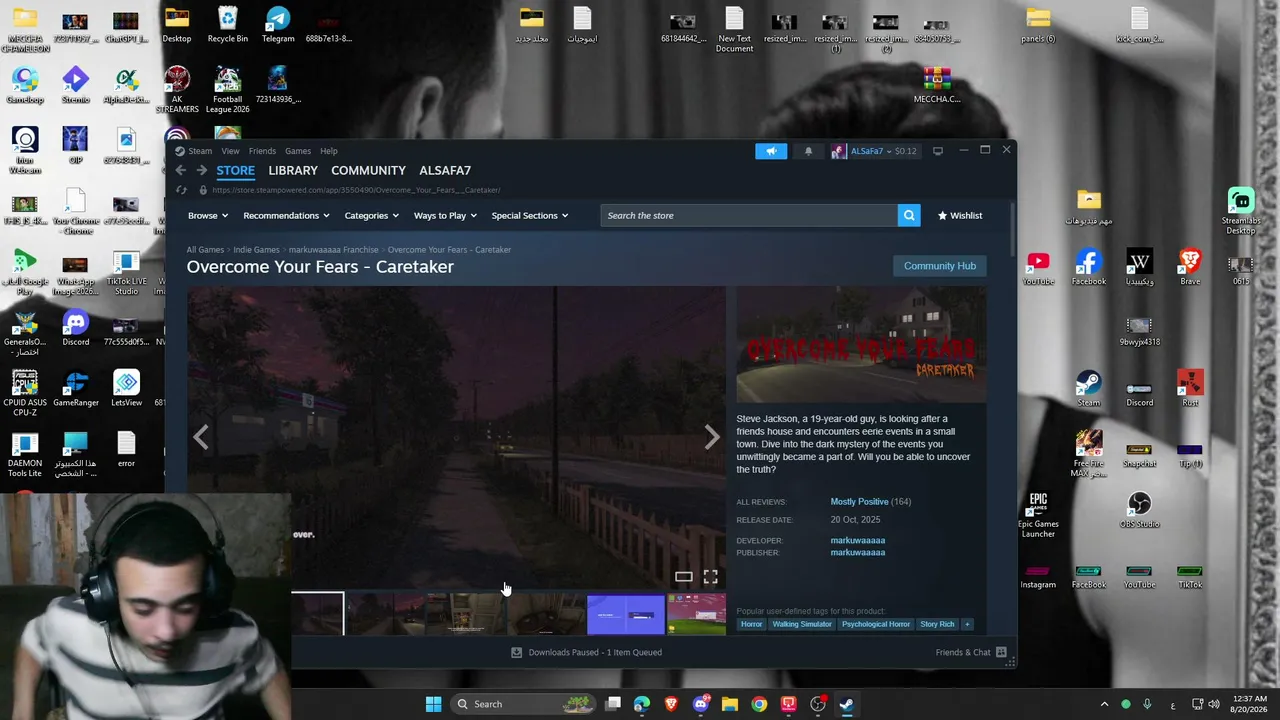Open the Steam menu
1280x720 pixels.
pos(200,151)
